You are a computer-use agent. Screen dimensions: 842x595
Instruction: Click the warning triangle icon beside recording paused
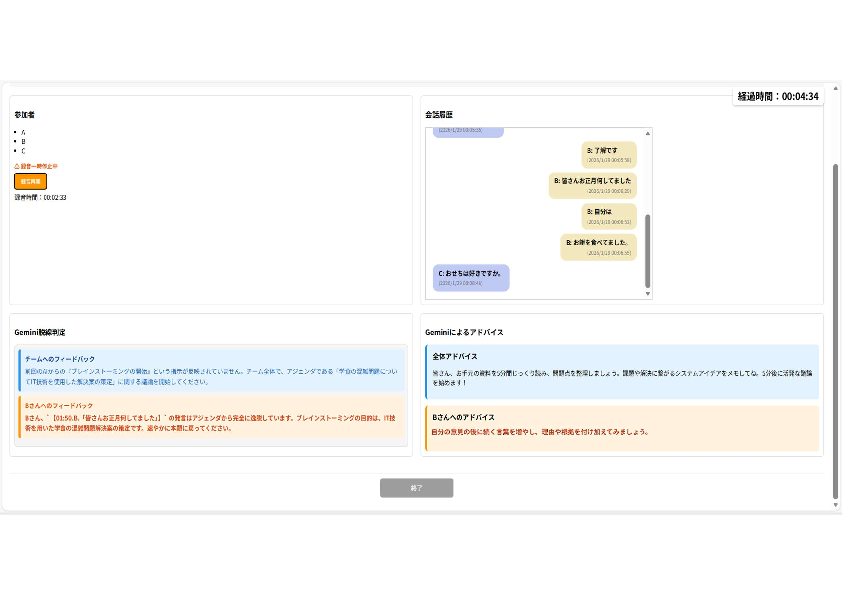tap(17, 166)
